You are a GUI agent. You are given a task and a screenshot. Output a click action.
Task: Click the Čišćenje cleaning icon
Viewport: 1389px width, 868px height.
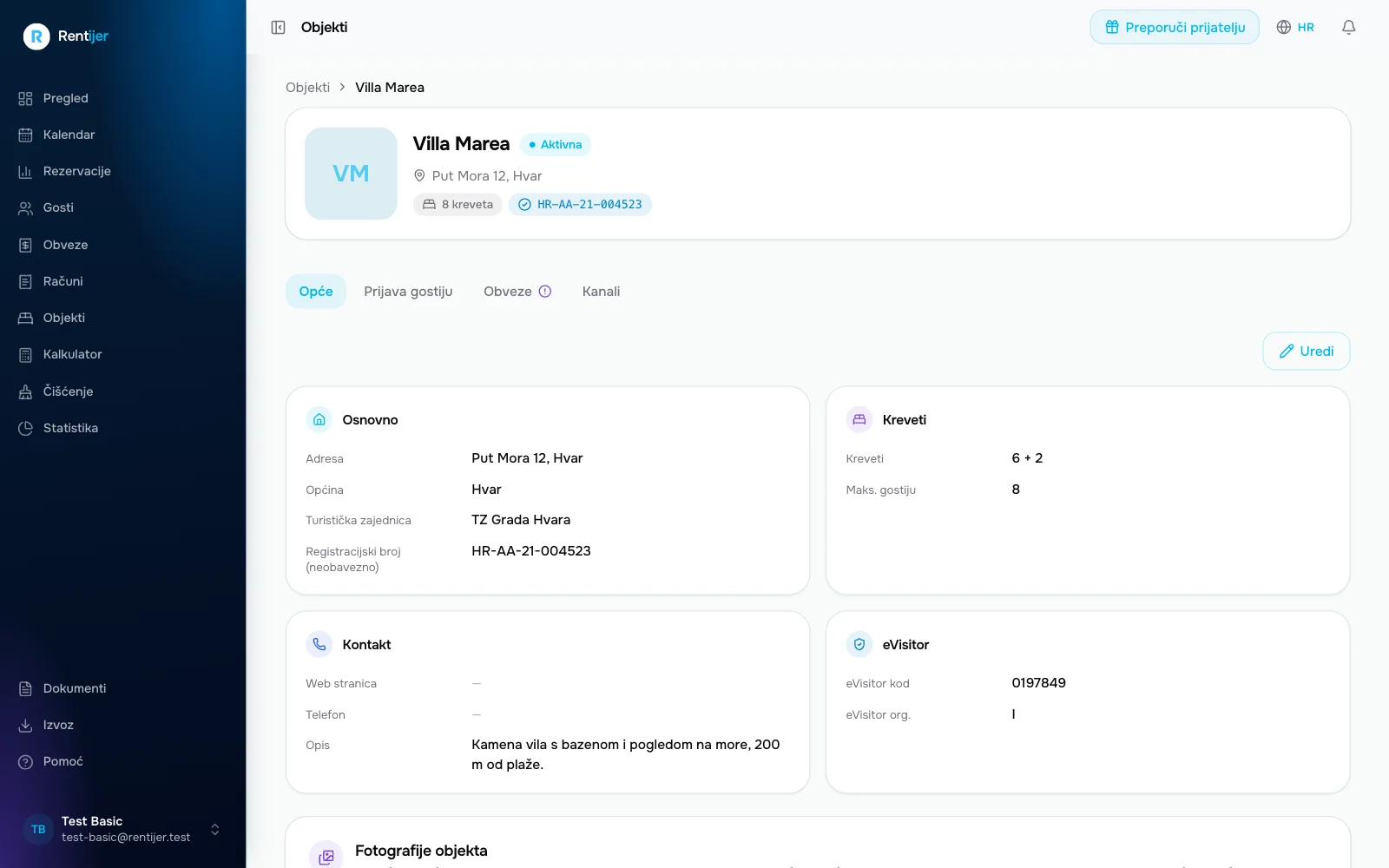click(x=25, y=391)
